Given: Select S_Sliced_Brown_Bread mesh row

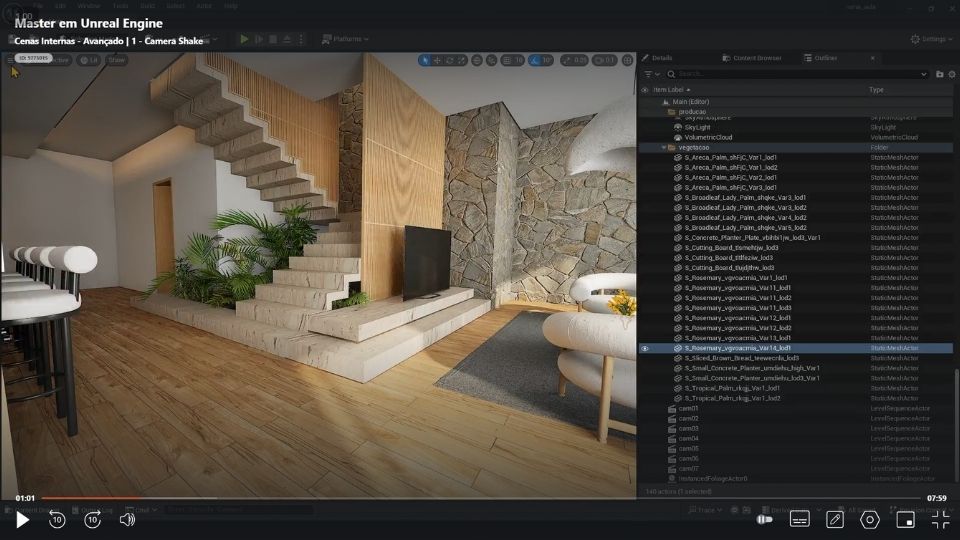Looking at the screenshot, I should [796, 358].
